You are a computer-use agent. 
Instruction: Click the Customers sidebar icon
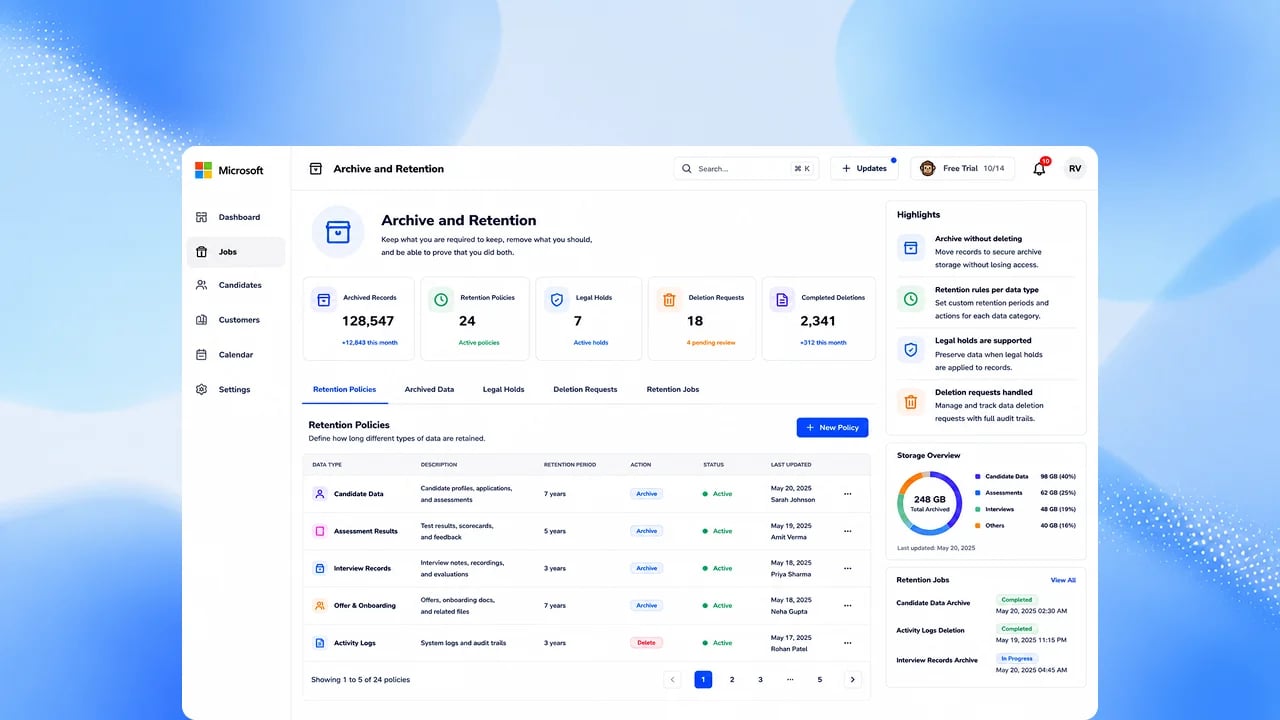(x=201, y=320)
